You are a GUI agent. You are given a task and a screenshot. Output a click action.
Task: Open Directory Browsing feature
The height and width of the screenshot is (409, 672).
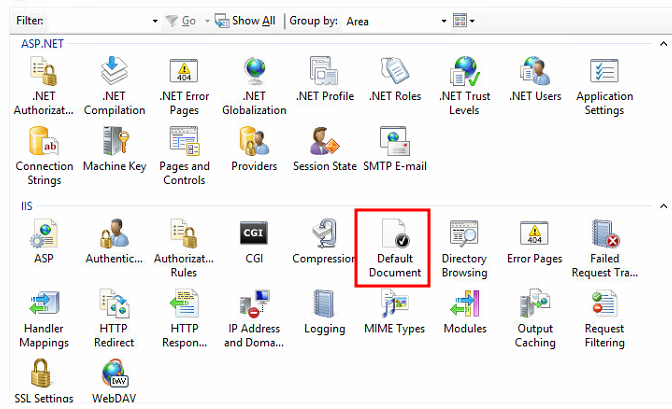465,249
